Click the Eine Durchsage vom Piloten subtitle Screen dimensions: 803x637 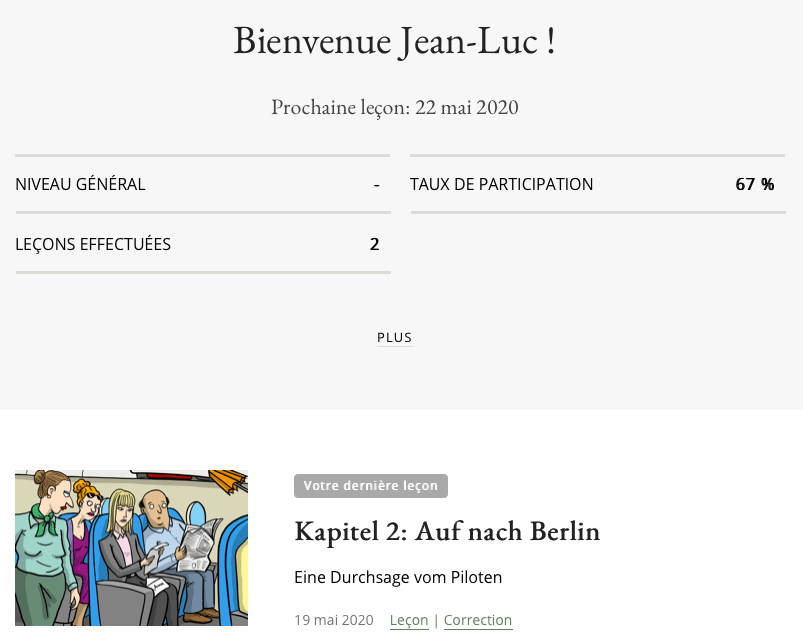pyautogui.click(x=398, y=577)
